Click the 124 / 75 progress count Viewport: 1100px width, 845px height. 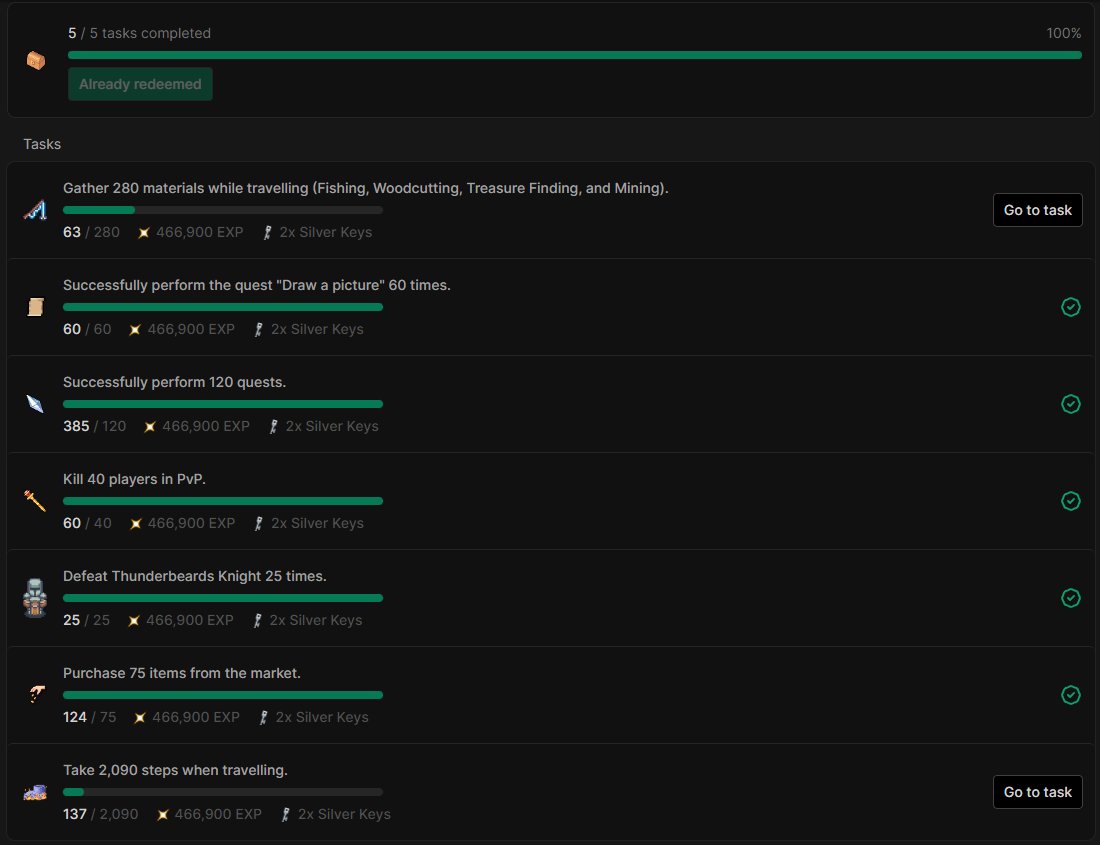click(x=90, y=717)
